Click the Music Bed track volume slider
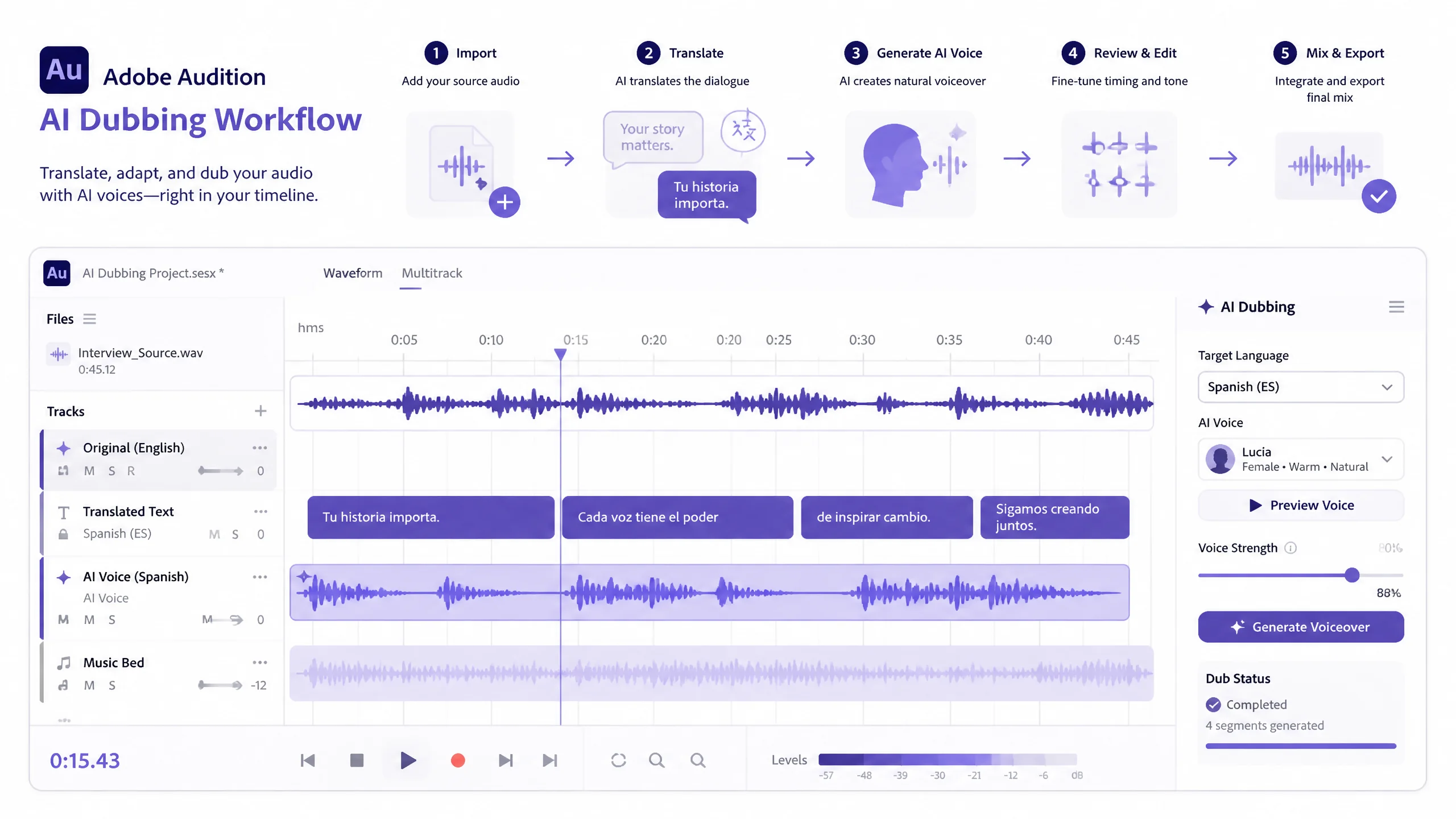 (x=220, y=685)
